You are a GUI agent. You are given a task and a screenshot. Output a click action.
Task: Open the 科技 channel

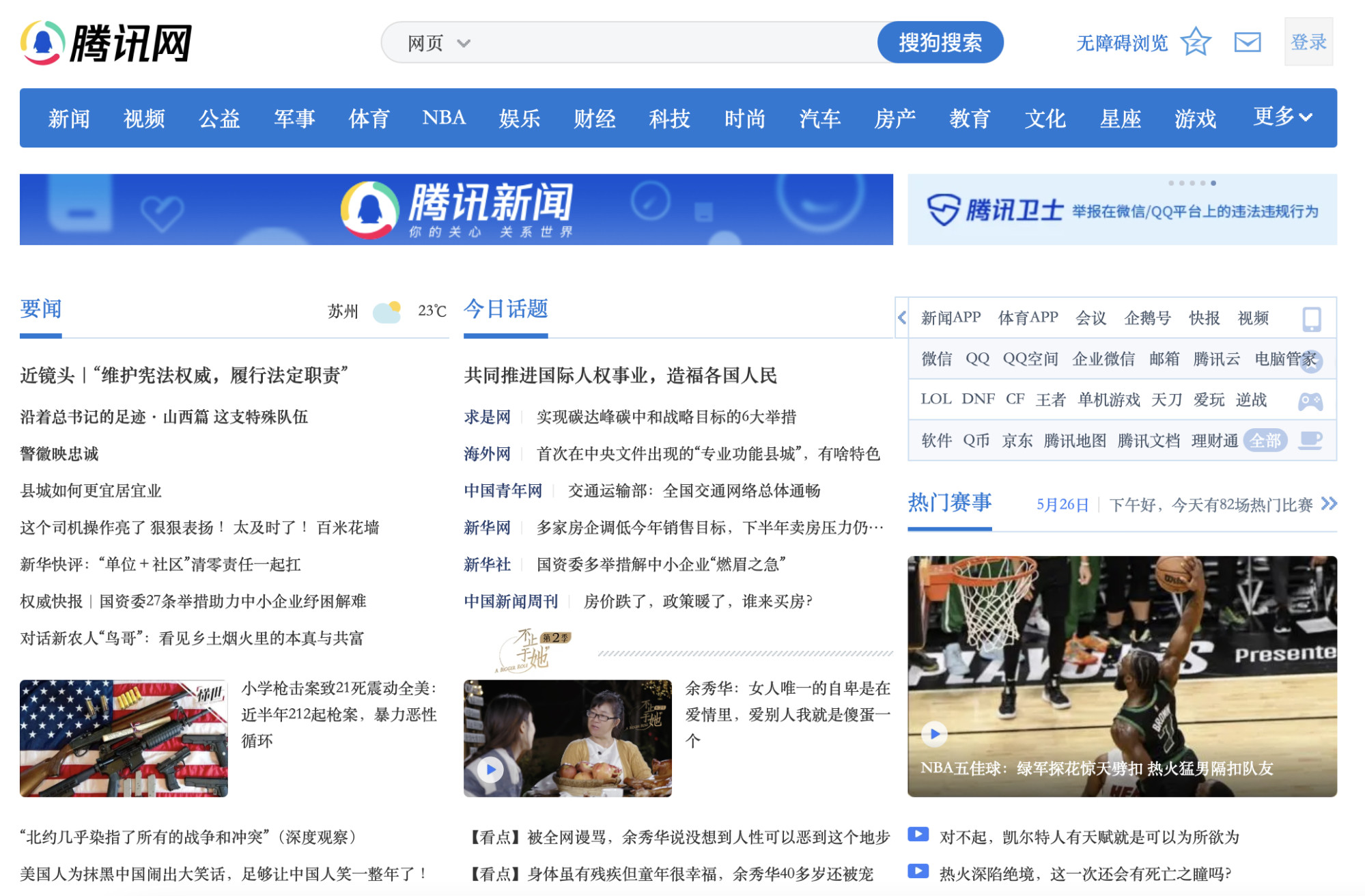tap(670, 118)
